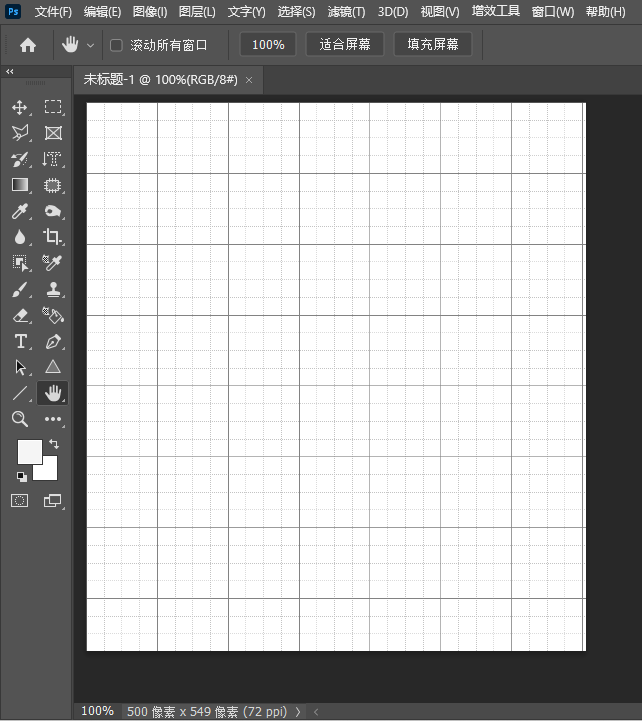Open the 文字(Y) menu
Screen dimensions: 642x721
246,11
